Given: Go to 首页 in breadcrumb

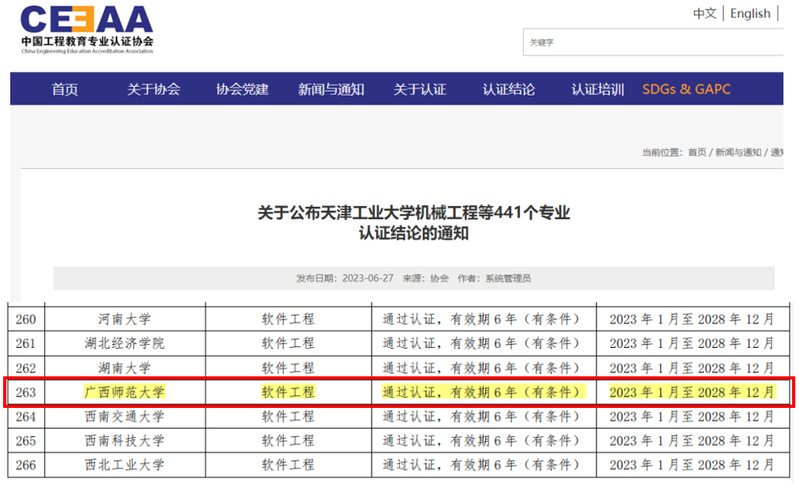Looking at the screenshot, I should tap(697, 152).
